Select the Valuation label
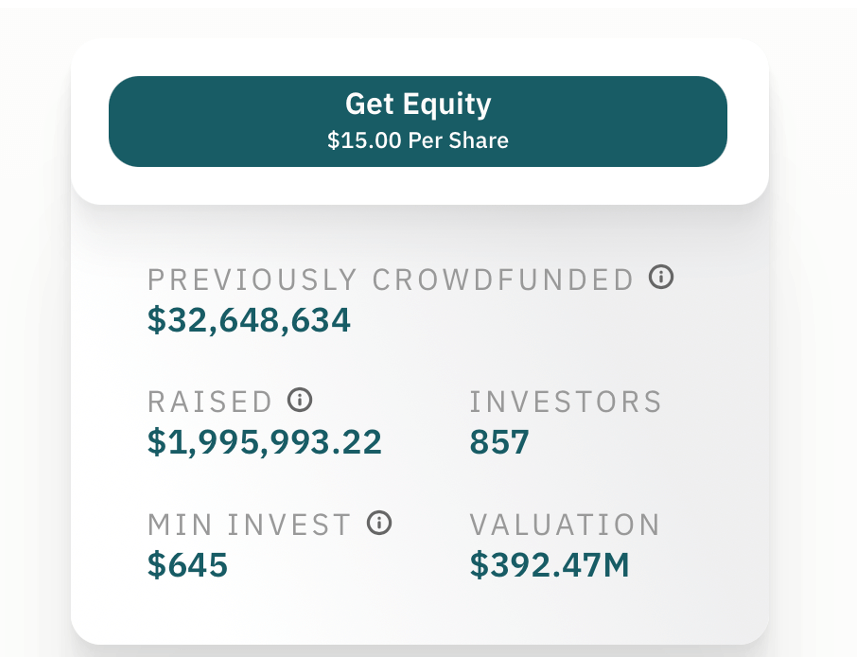863x662 pixels. [x=565, y=525]
